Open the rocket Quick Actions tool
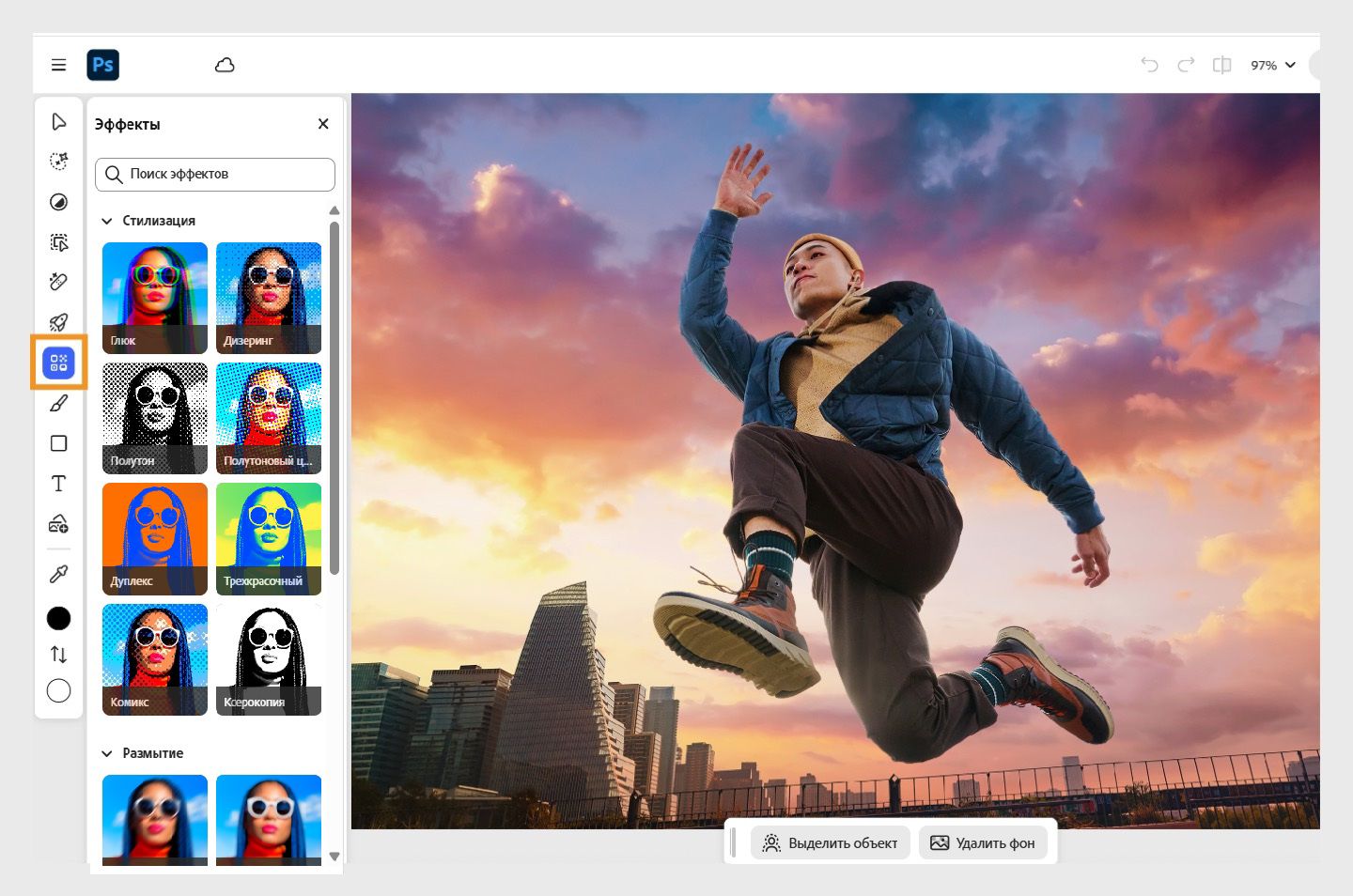This screenshot has width=1353, height=896. click(x=58, y=322)
